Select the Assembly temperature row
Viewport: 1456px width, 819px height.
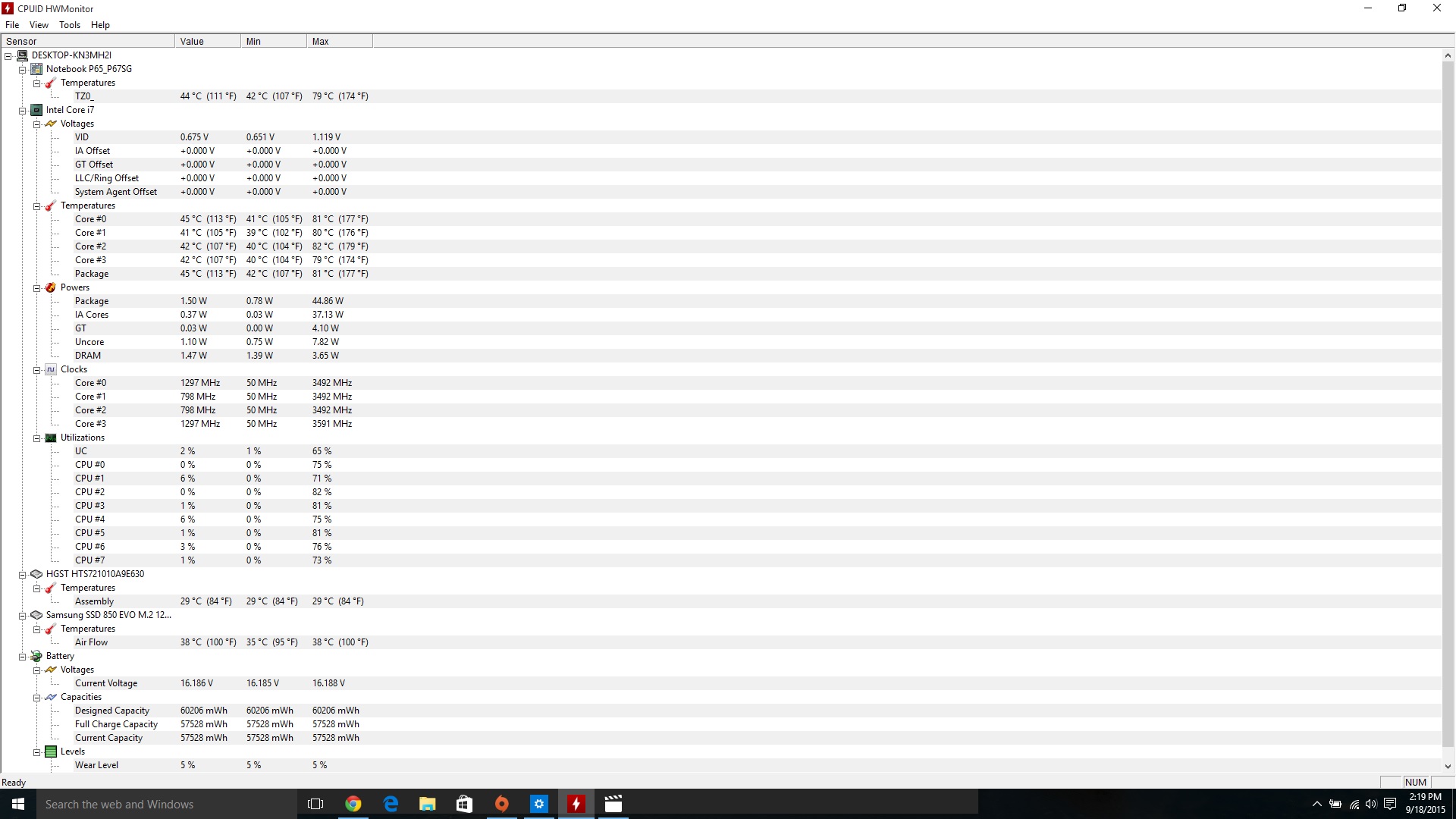(720, 601)
